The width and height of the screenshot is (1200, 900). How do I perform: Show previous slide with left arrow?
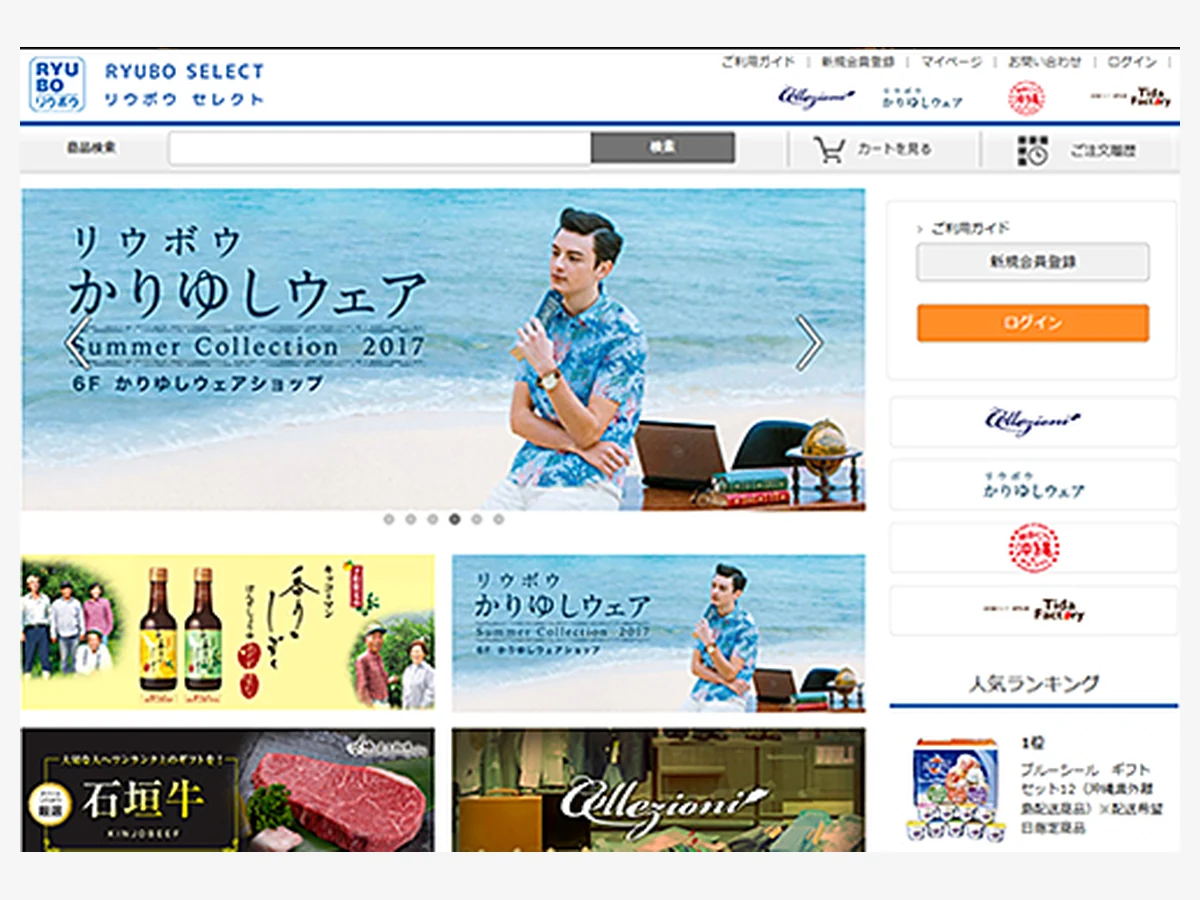point(77,343)
